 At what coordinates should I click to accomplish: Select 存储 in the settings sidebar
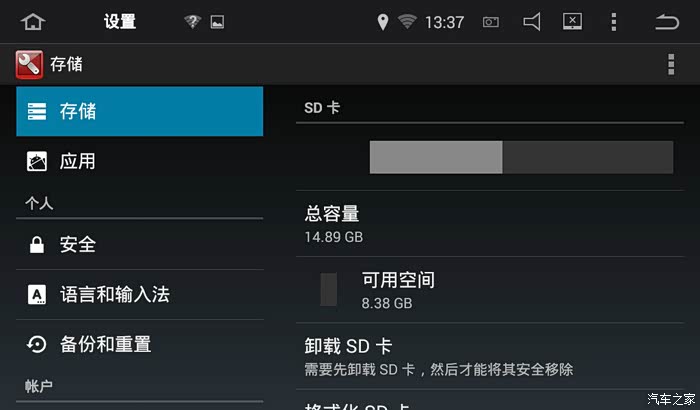coord(140,111)
